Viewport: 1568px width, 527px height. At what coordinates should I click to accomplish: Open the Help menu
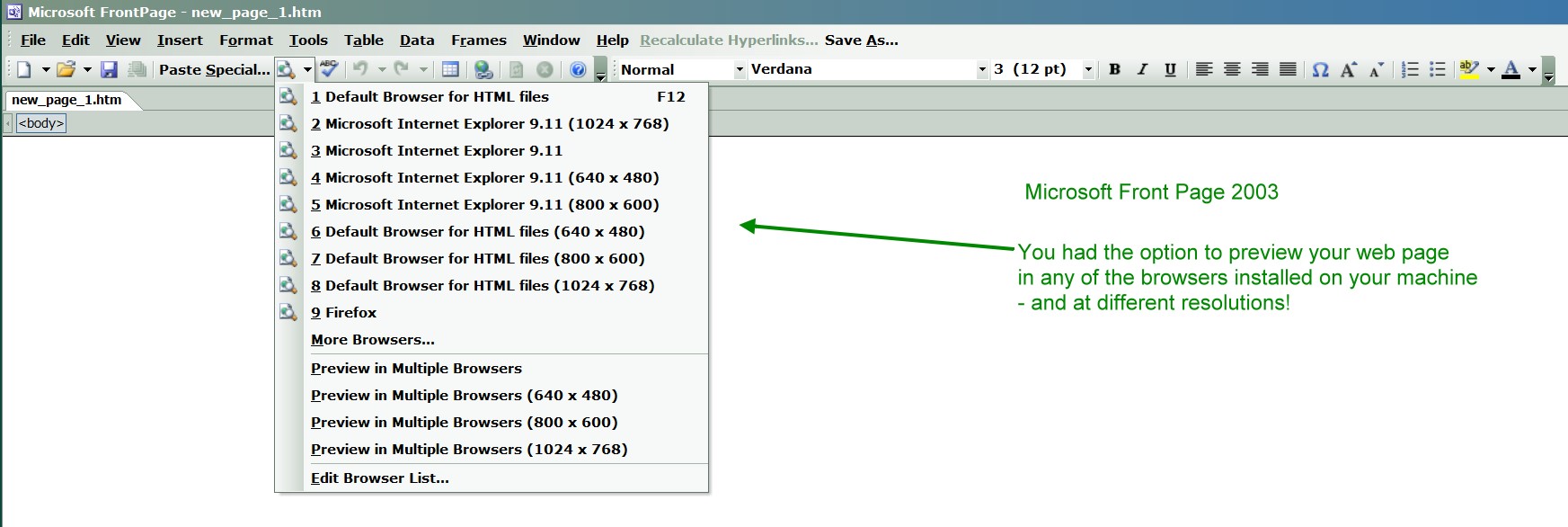[613, 40]
